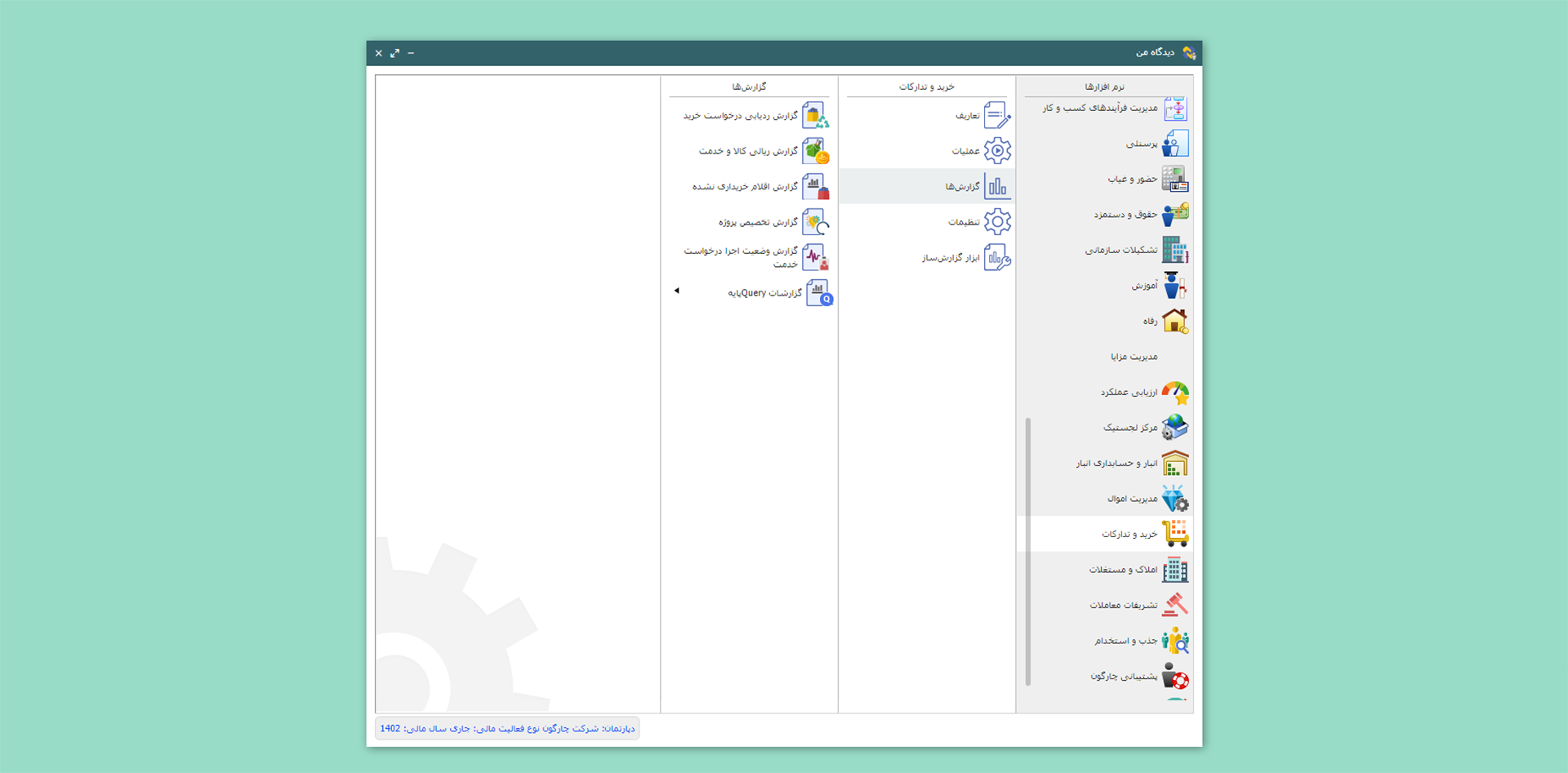Expand the Operations (عملیات) menu

(x=965, y=151)
